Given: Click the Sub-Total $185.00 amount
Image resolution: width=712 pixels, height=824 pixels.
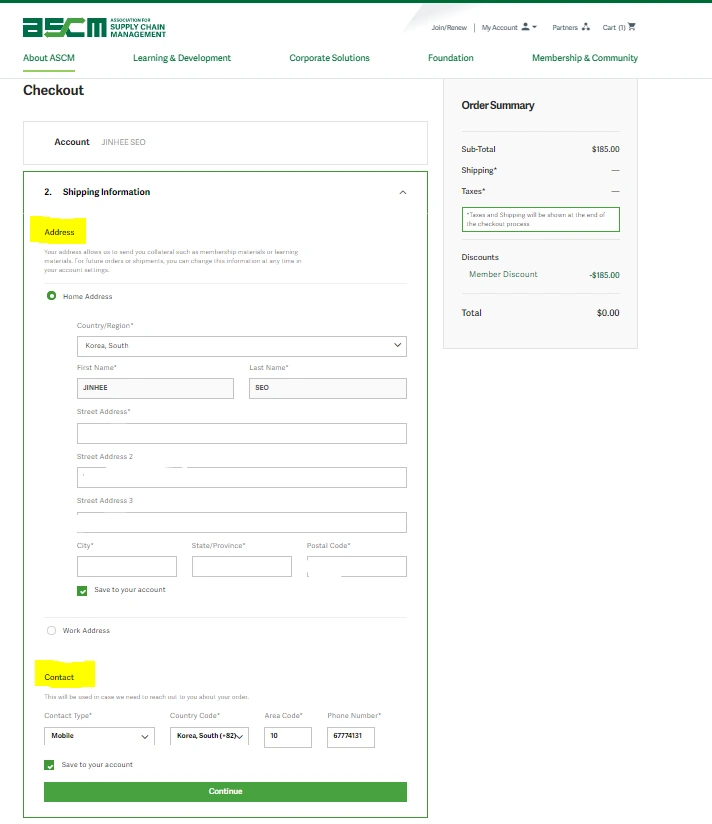Looking at the screenshot, I should coord(605,149).
